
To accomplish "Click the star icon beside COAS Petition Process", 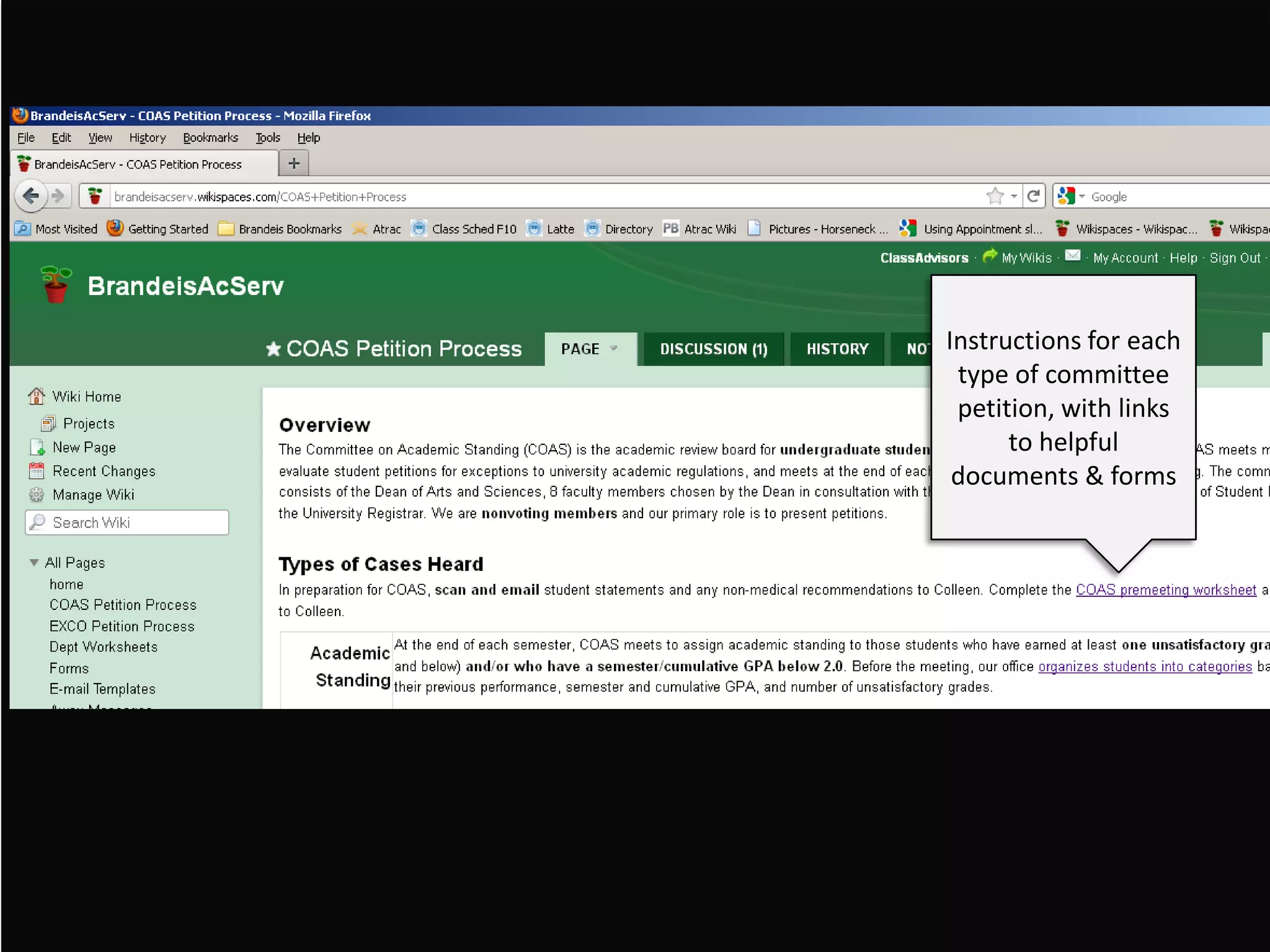I will 273,349.
